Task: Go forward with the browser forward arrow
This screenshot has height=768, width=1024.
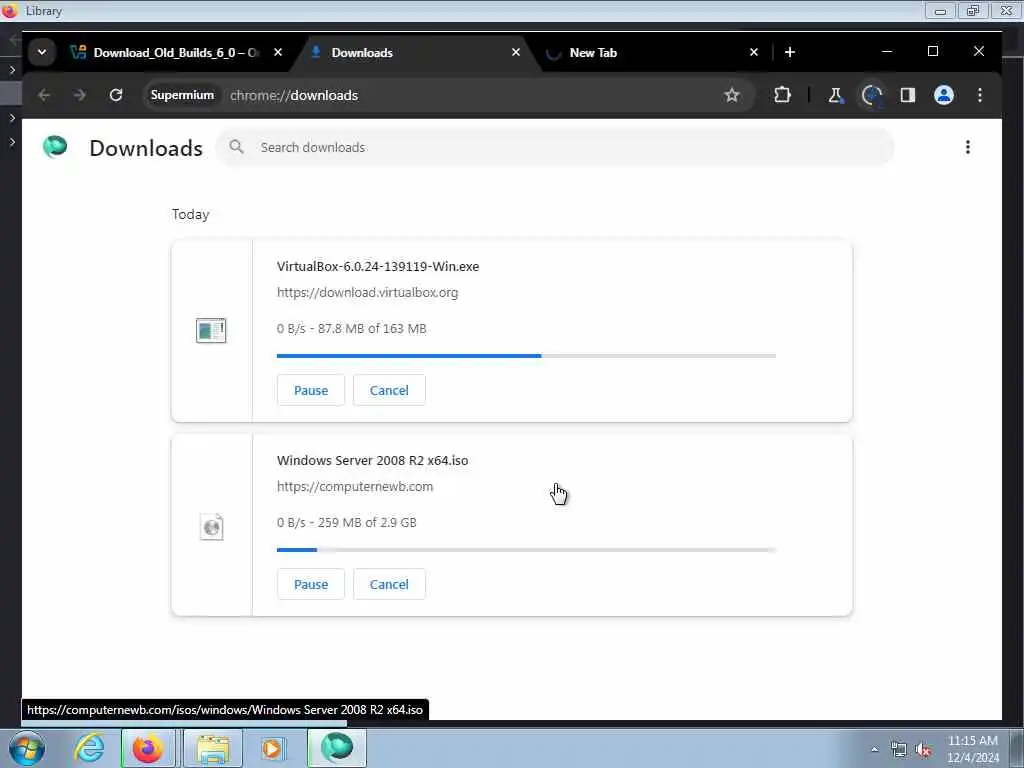Action: pos(80,95)
